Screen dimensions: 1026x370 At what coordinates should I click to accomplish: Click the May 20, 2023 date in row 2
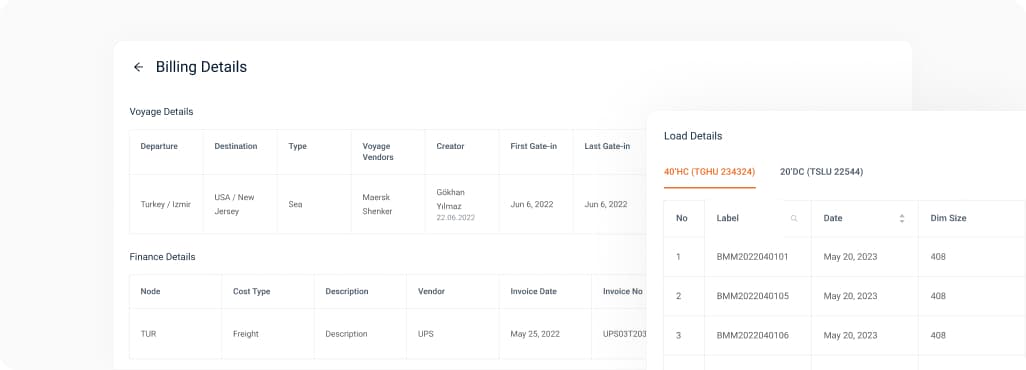(850, 296)
